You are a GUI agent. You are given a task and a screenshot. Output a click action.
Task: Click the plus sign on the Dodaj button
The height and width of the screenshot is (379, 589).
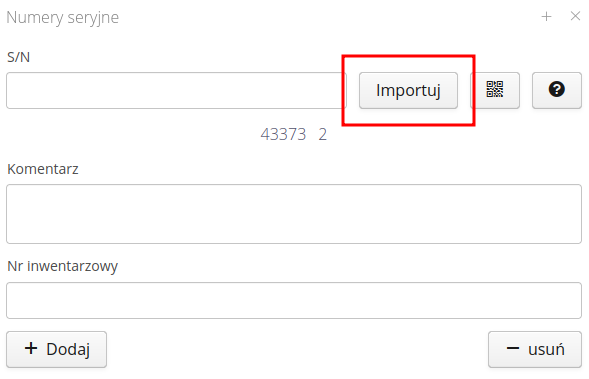click(31, 349)
